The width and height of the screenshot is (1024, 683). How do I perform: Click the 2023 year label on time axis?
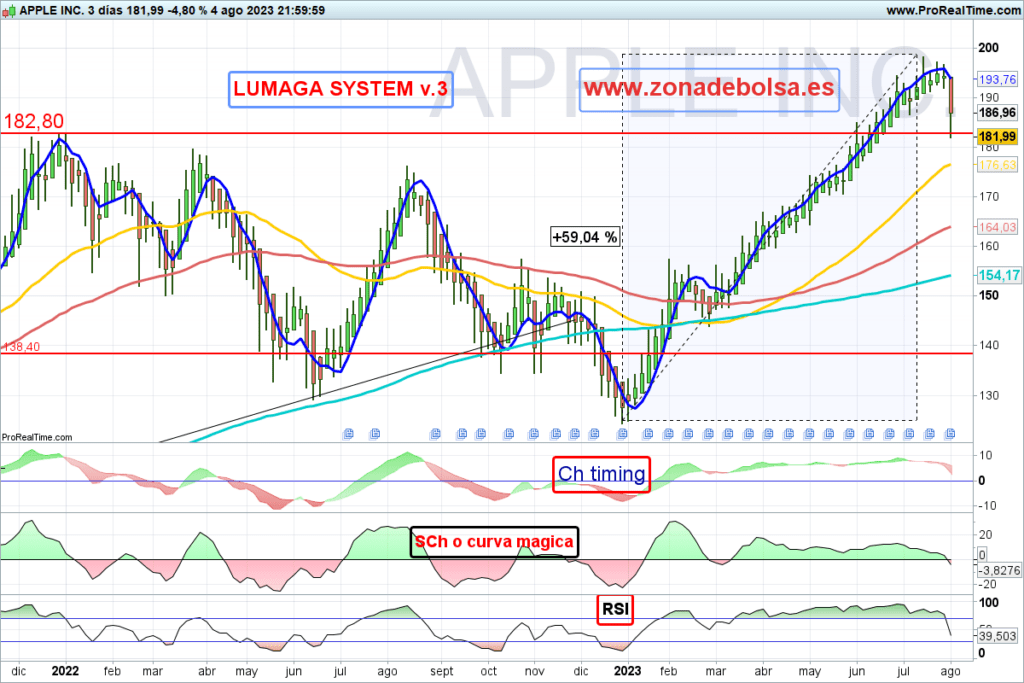(628, 671)
